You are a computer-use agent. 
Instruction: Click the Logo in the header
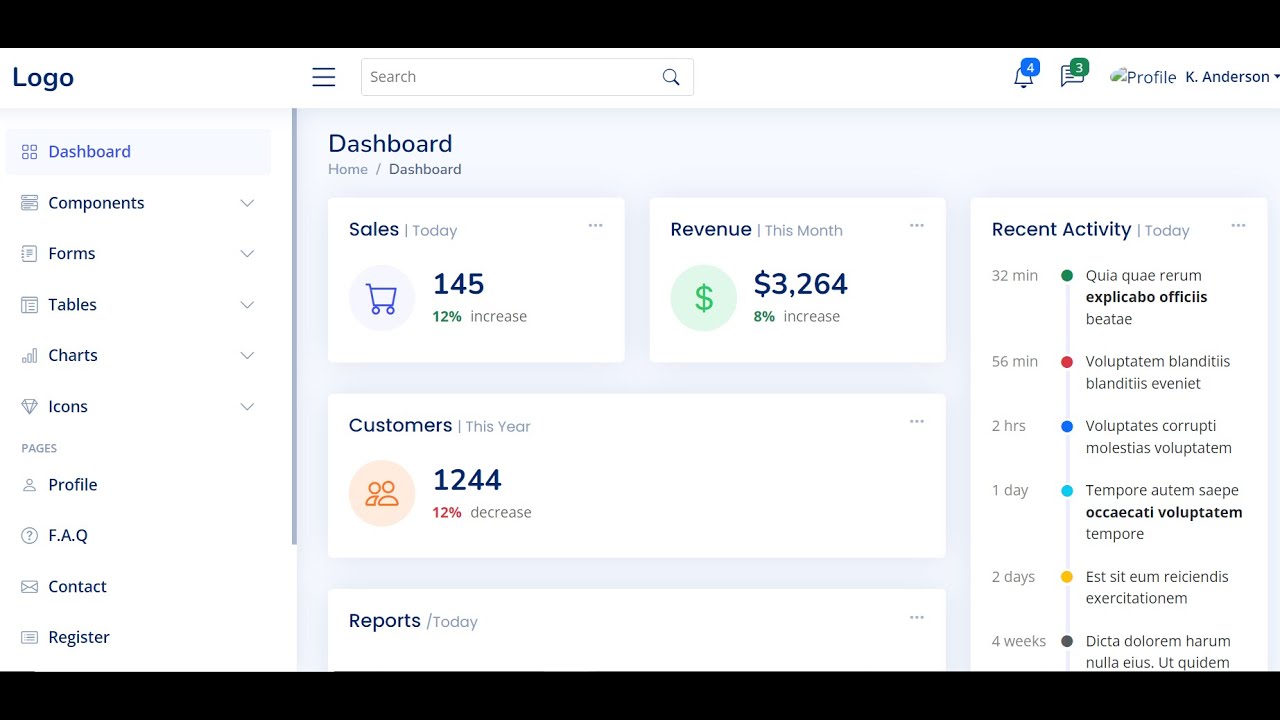[x=43, y=77]
